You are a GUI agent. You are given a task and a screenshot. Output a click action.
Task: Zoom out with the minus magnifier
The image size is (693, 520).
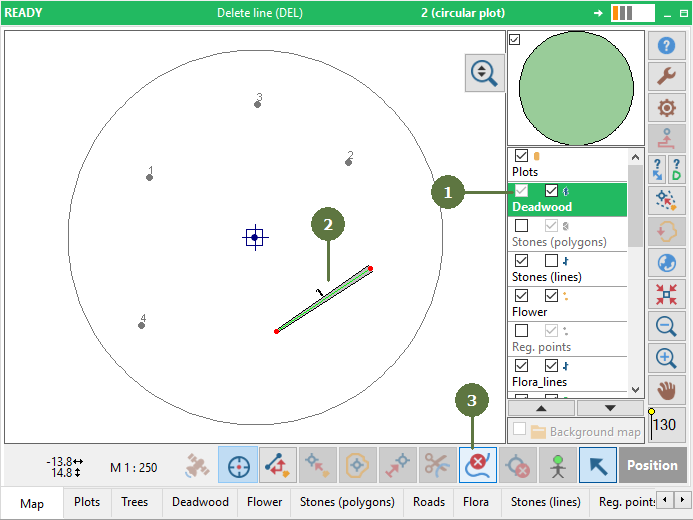point(666,326)
